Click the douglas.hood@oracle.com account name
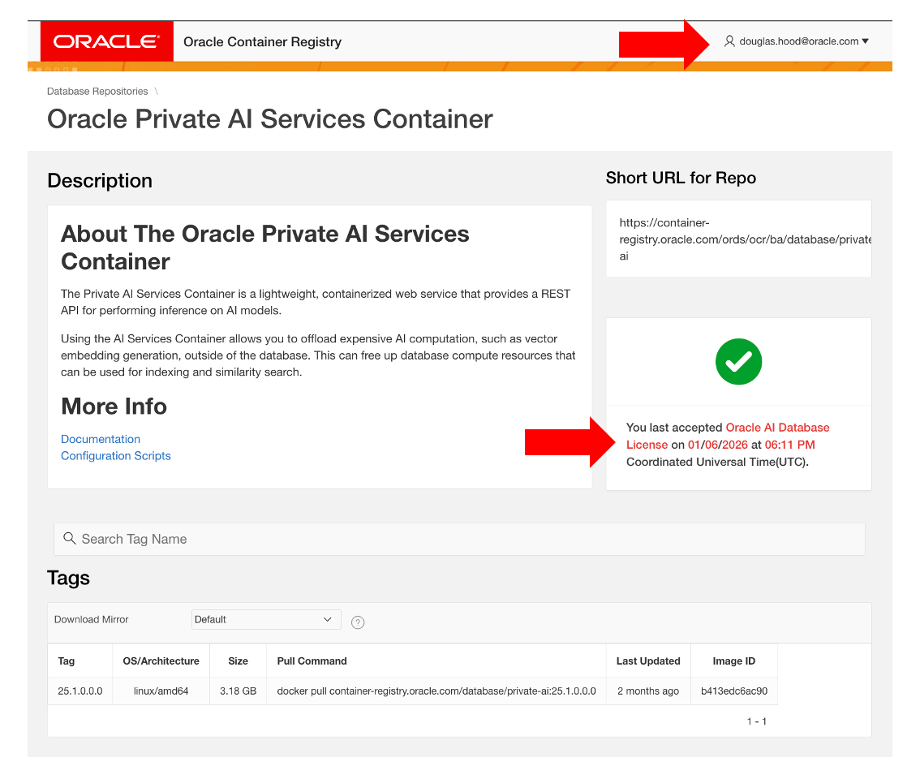 click(799, 41)
